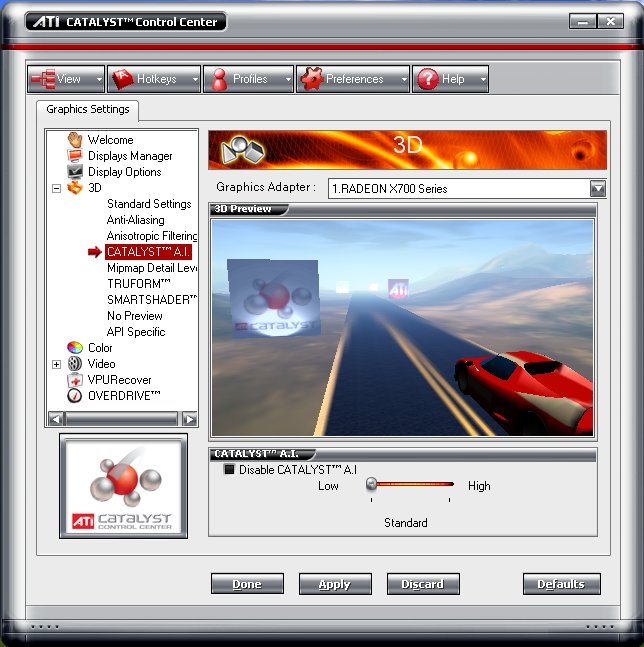The height and width of the screenshot is (647, 644).
Task: Select Mipmap Detail Level tree item
Action: coord(151,268)
